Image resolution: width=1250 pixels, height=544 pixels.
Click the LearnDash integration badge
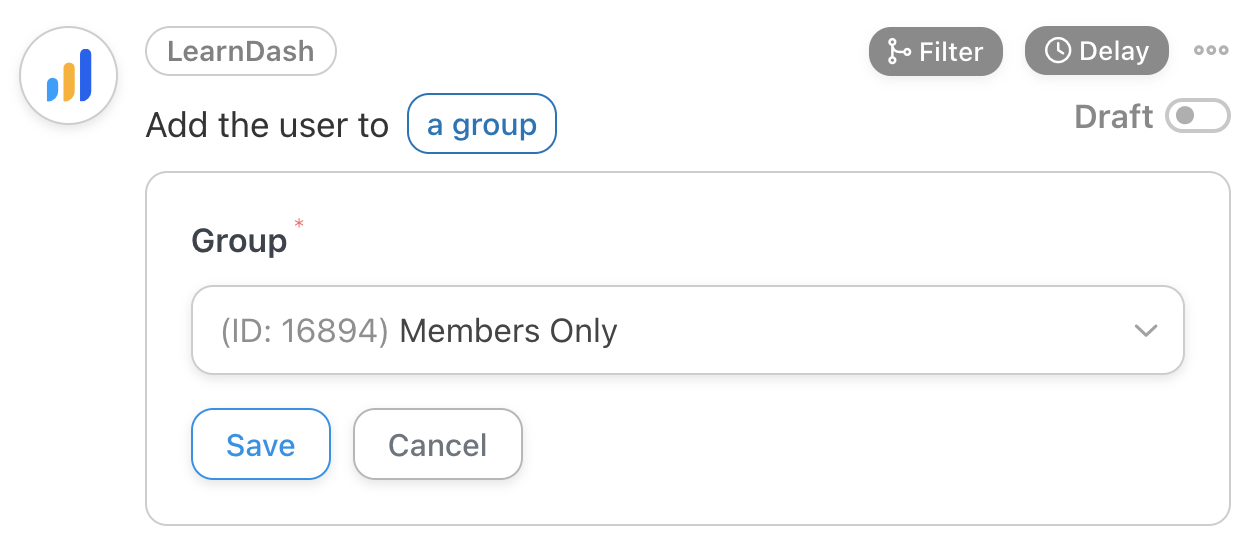point(240,51)
